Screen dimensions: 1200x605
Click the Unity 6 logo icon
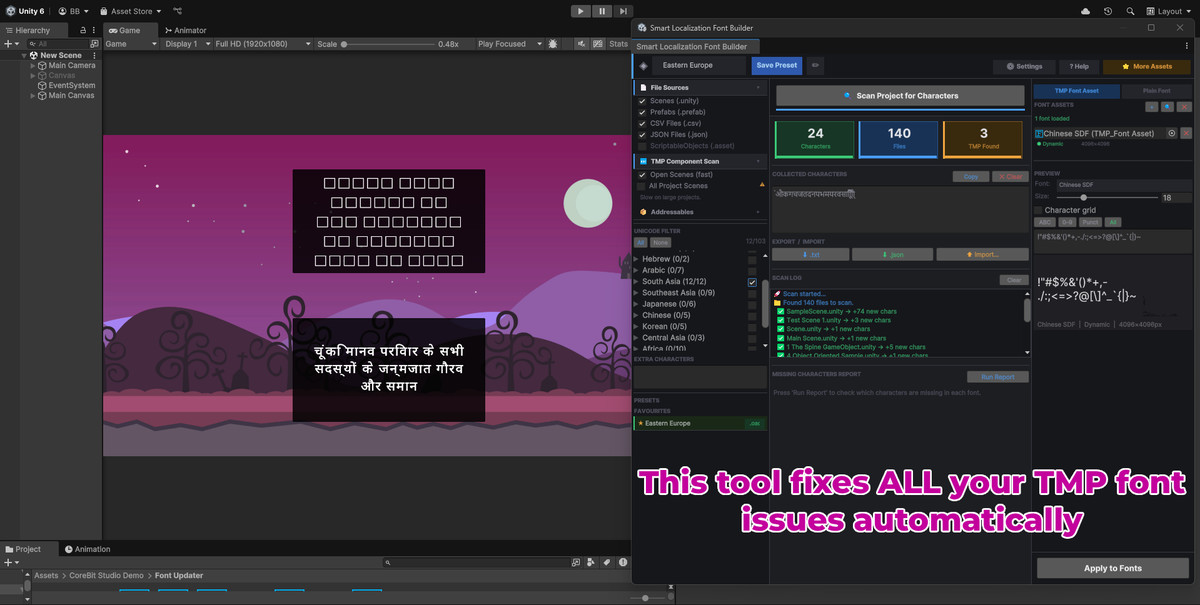[9, 11]
